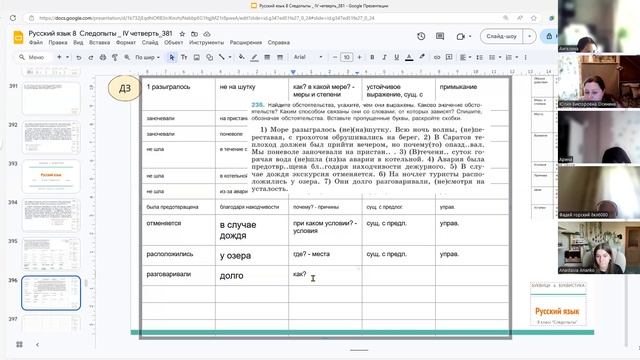Open the Файл menu
The height and width of the screenshot is (360, 640).
tap(36, 42)
